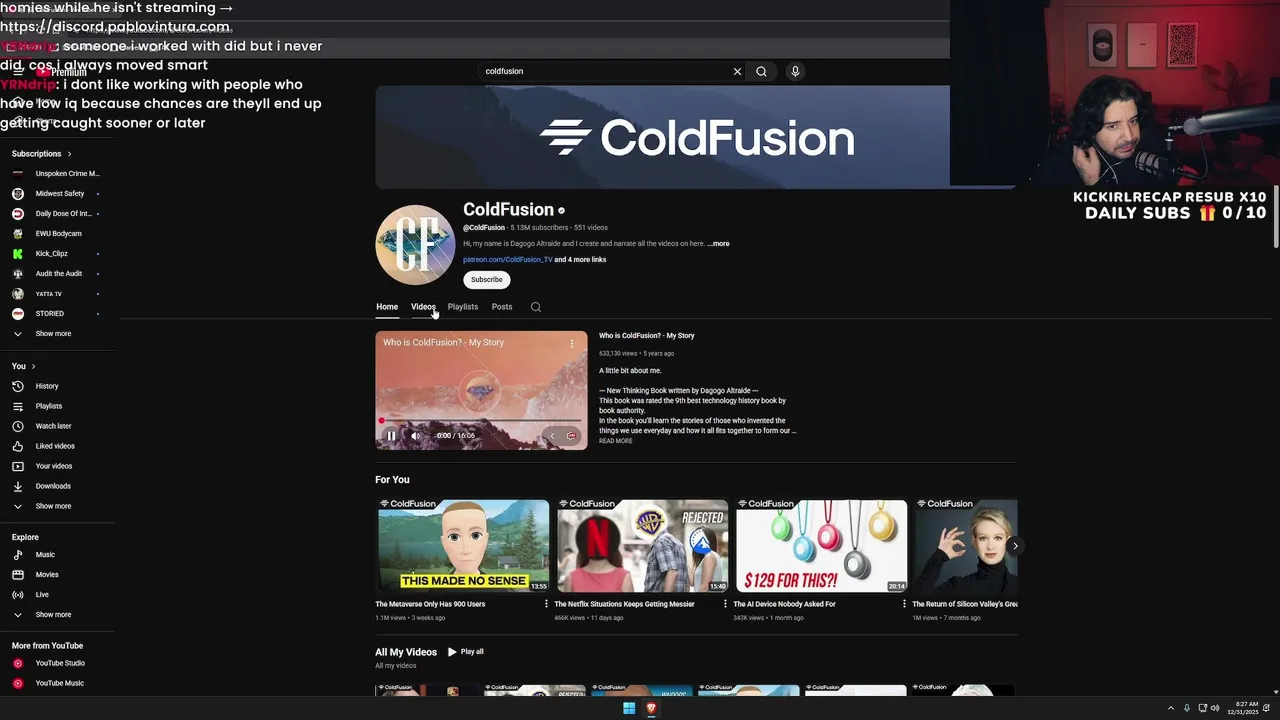The width and height of the screenshot is (1280, 720).
Task: Subscribe to the ColdFusion channel
Action: pyautogui.click(x=487, y=280)
